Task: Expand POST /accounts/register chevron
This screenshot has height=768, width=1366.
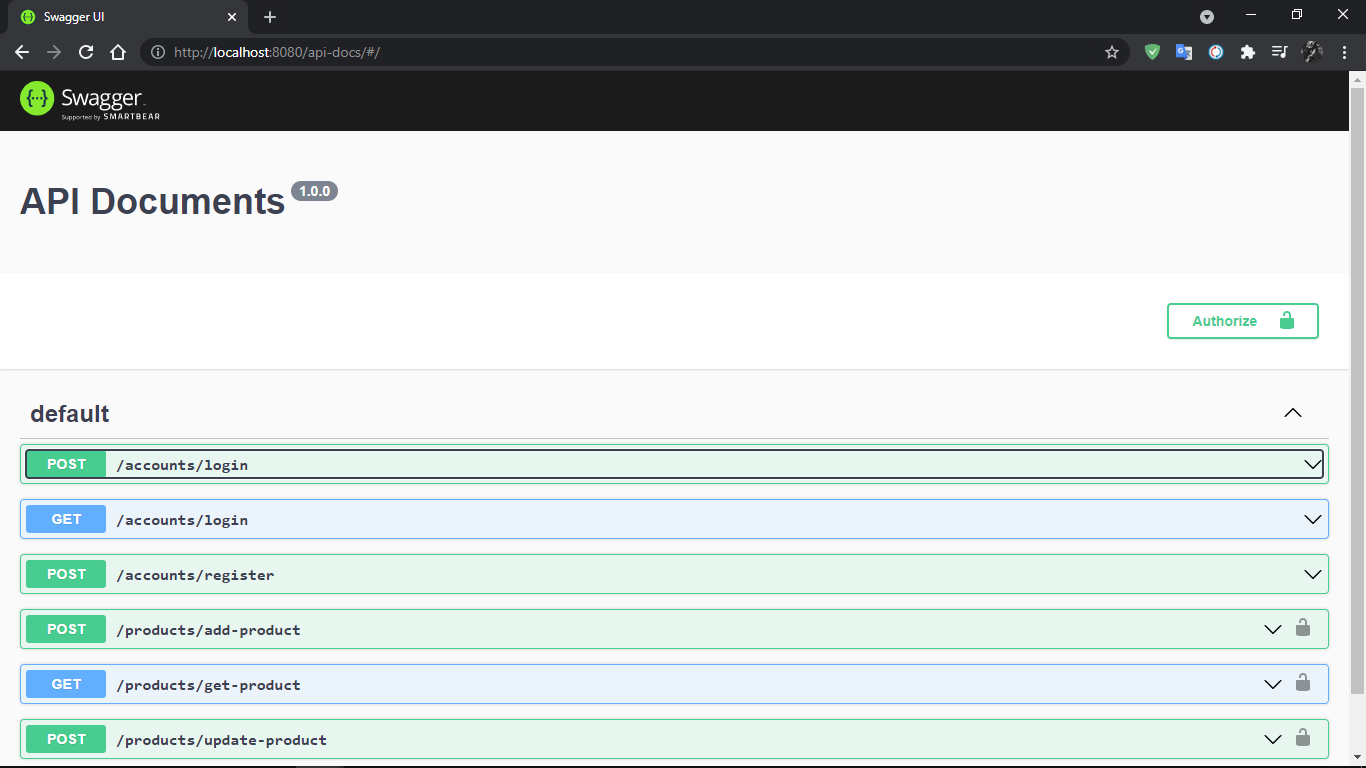Action: click(1312, 574)
